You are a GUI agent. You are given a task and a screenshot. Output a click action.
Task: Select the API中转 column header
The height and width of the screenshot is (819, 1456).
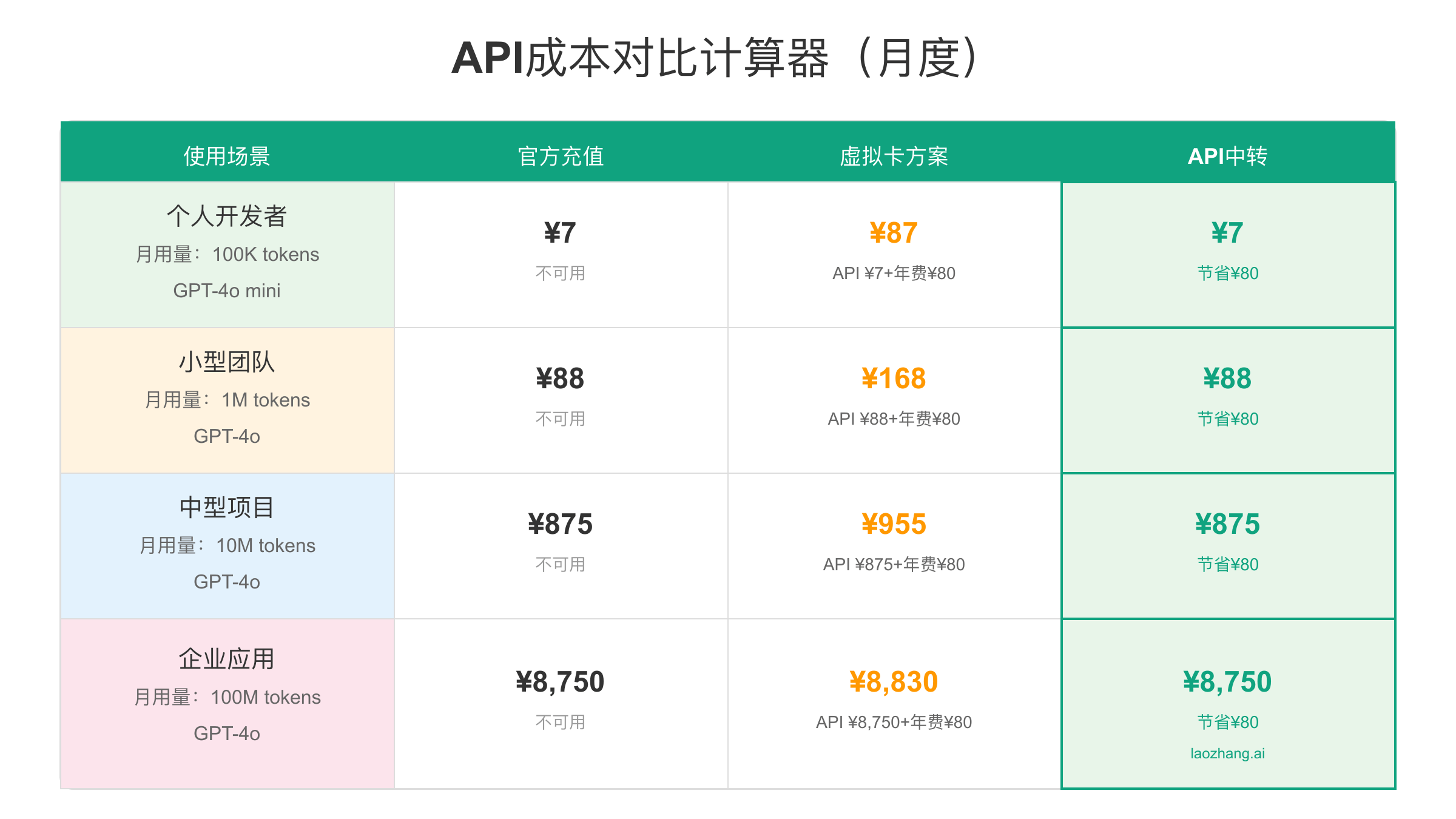[x=1227, y=156]
